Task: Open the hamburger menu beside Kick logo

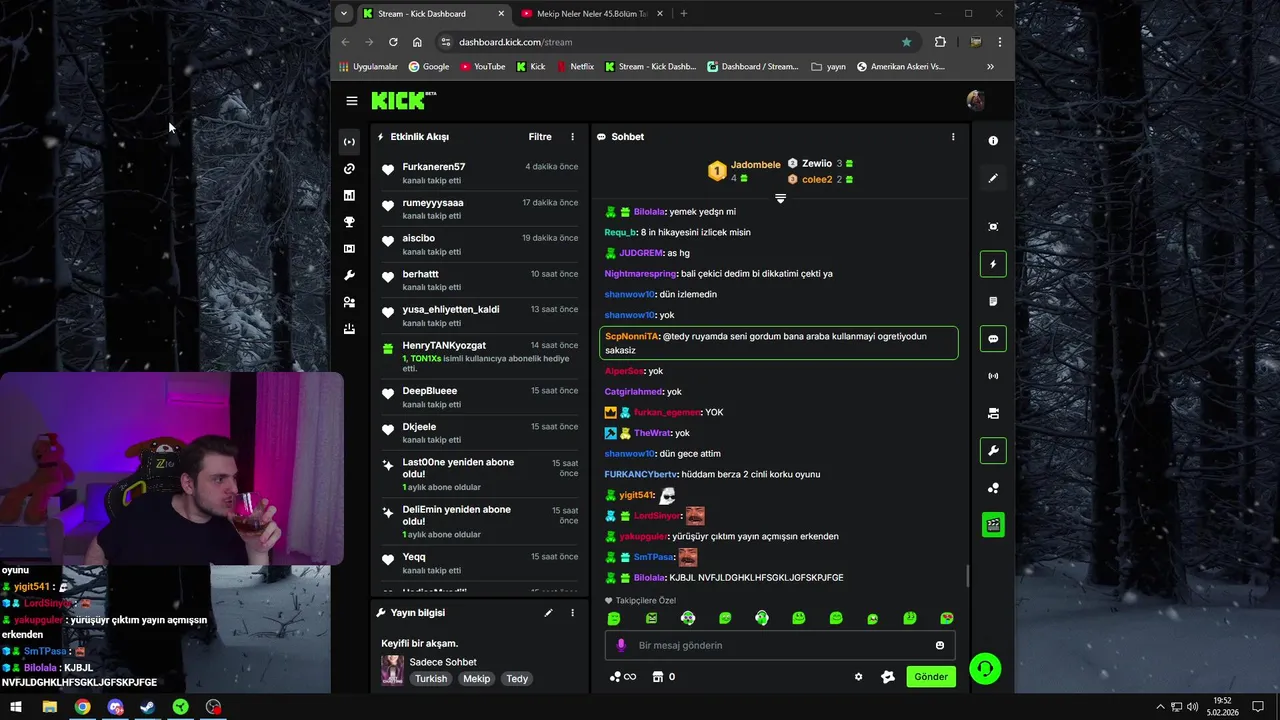Action: pos(352,101)
